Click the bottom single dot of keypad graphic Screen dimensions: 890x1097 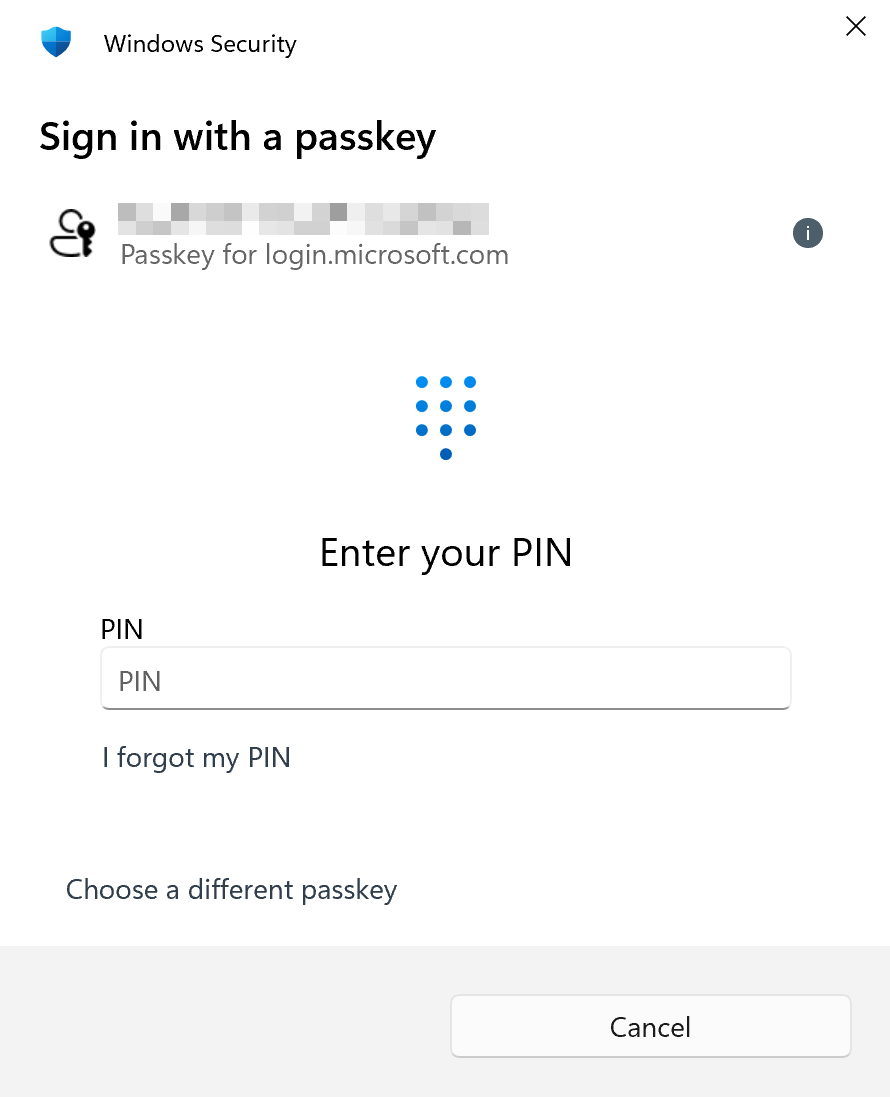446,454
